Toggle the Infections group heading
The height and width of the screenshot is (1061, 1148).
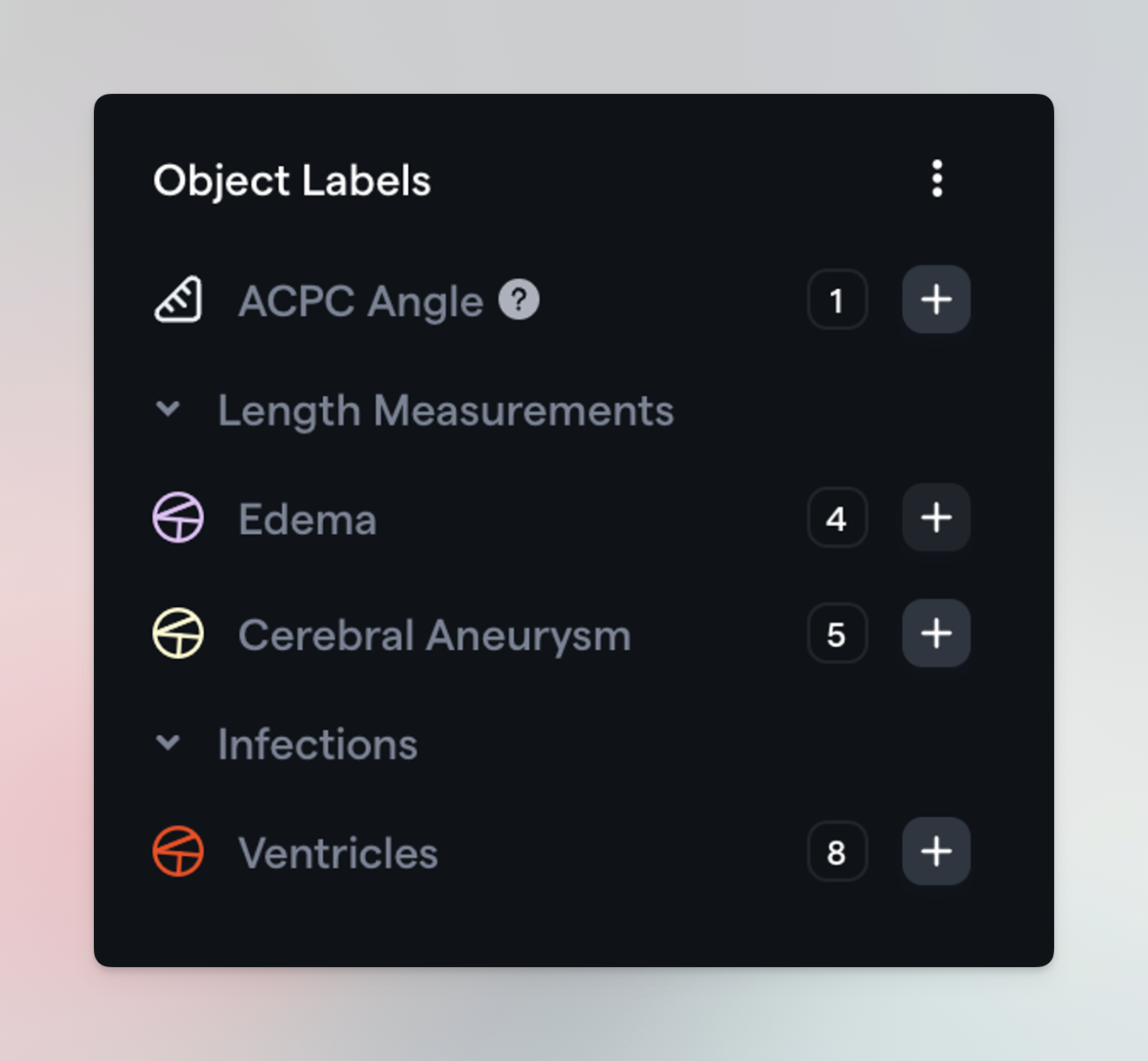[318, 744]
